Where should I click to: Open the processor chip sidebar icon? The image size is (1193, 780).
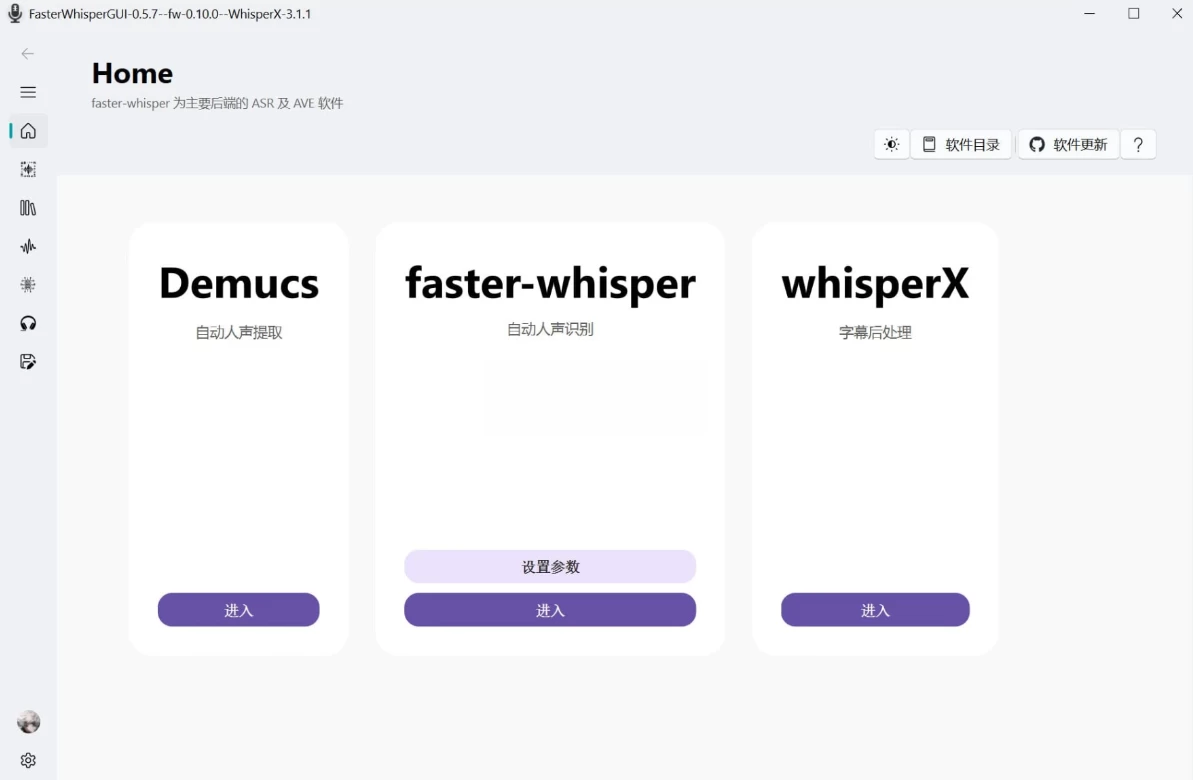click(28, 285)
